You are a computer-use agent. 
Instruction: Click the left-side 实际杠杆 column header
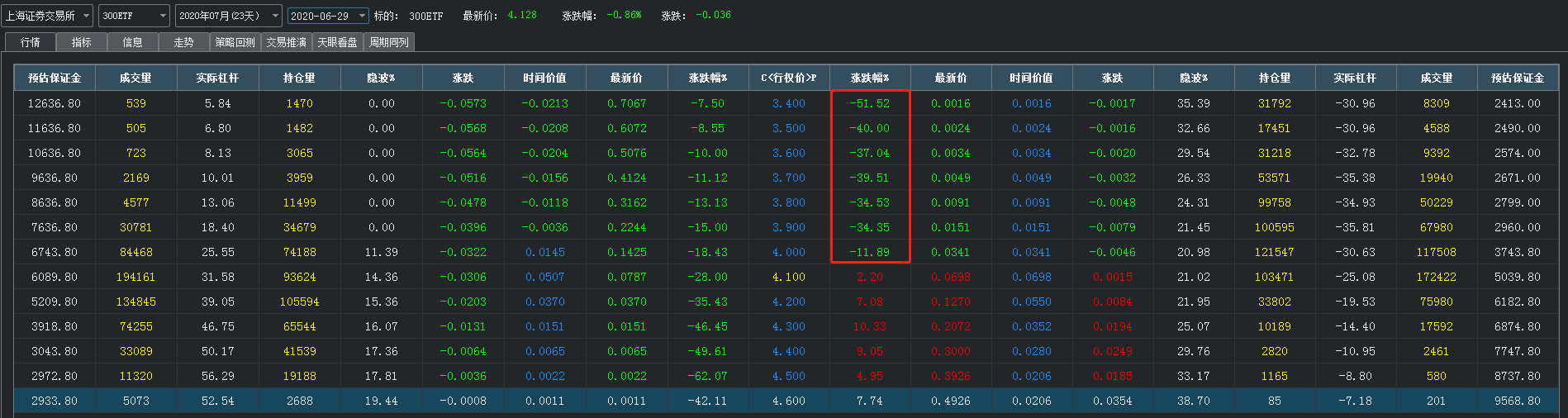coord(217,78)
